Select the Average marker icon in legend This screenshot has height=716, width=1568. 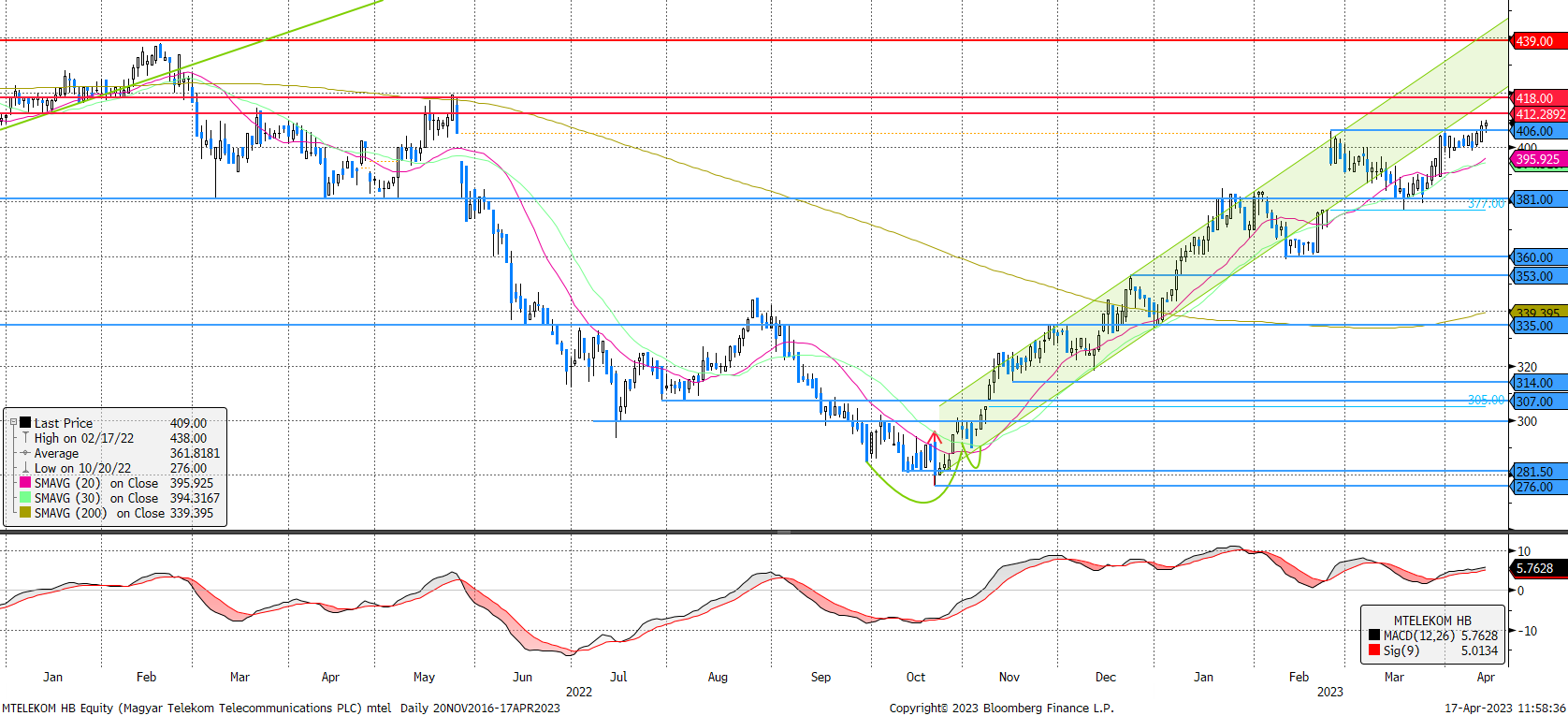coord(25,453)
